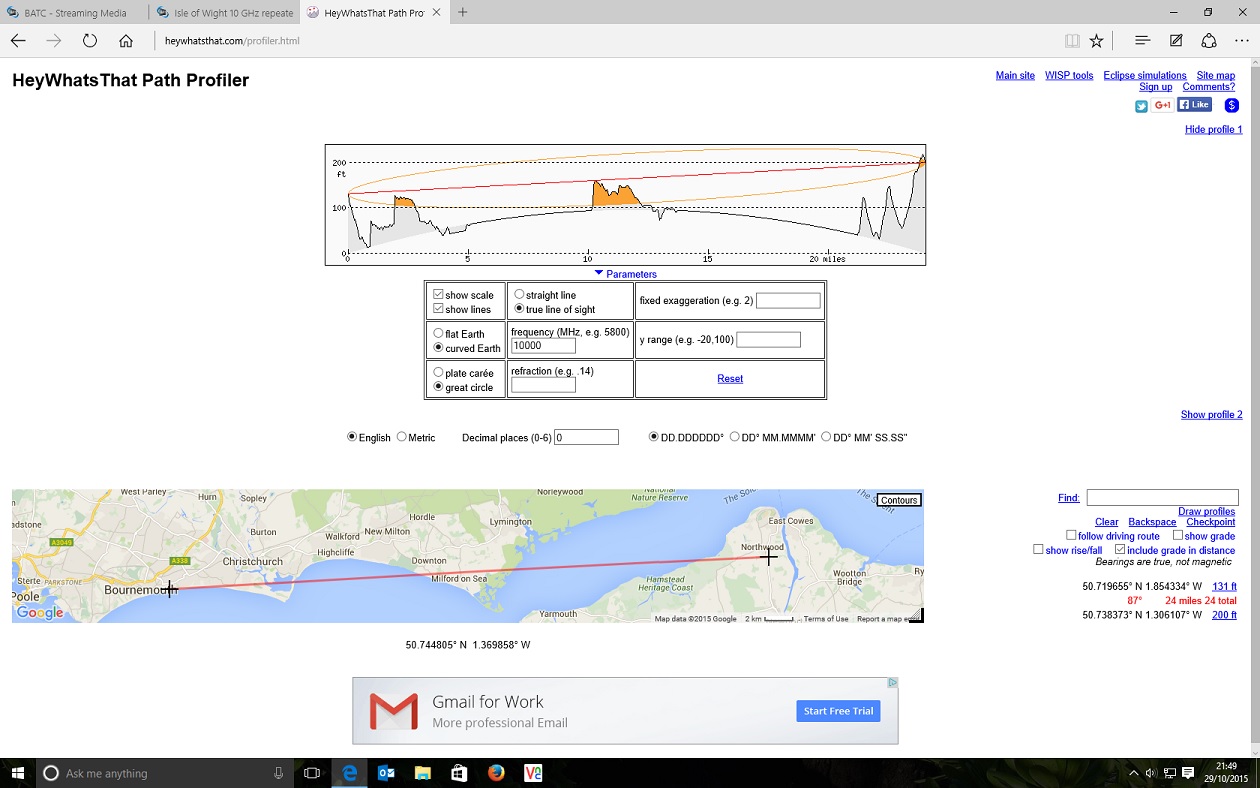Click the Edge share icon

tap(1208, 41)
